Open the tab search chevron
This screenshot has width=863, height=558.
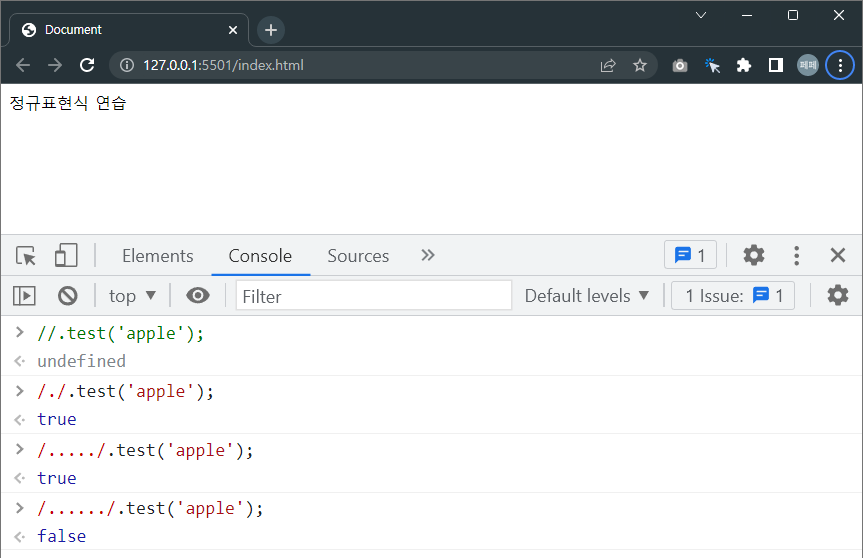(701, 15)
